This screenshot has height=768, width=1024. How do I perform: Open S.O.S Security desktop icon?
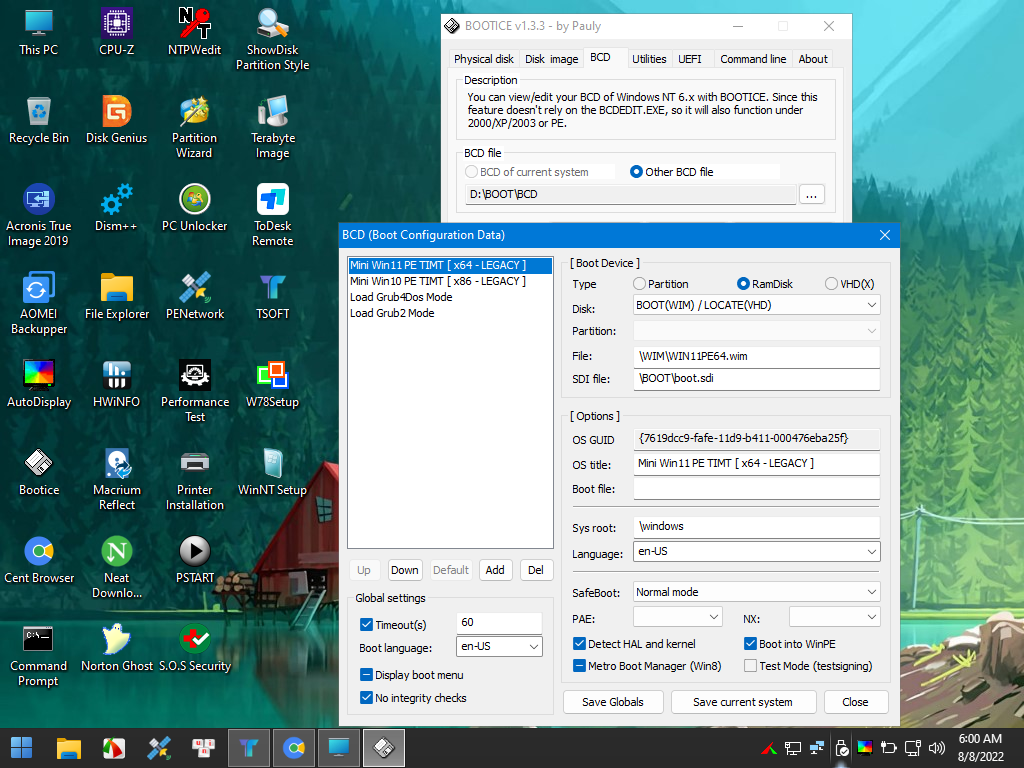(195, 648)
